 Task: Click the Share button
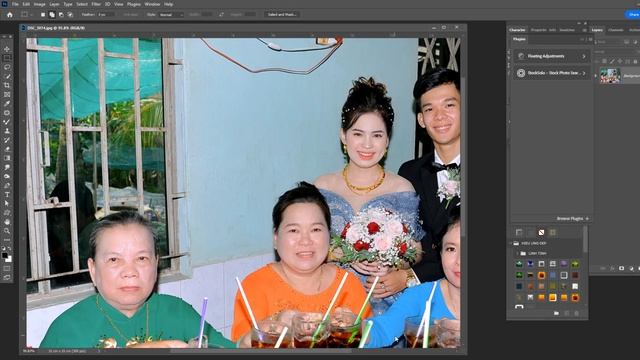coord(633,14)
